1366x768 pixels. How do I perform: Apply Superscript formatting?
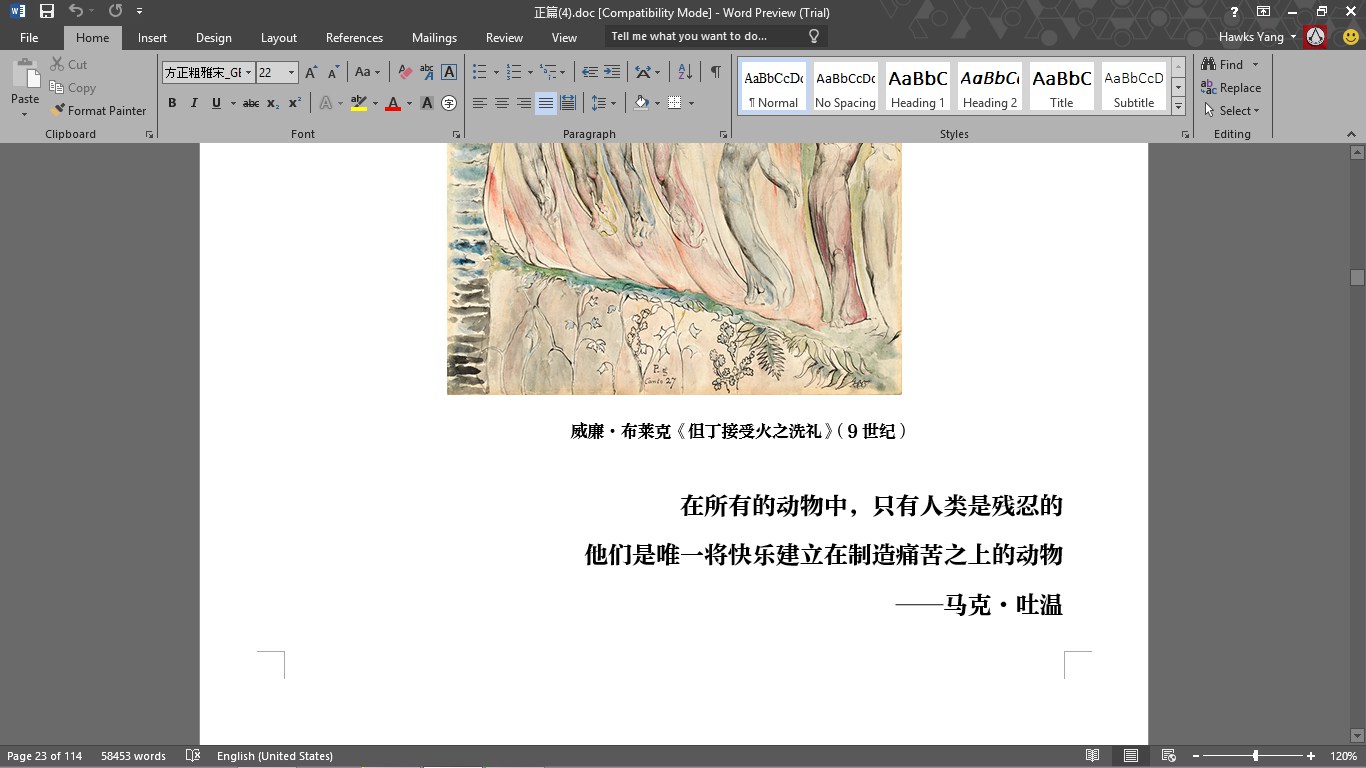coord(294,103)
